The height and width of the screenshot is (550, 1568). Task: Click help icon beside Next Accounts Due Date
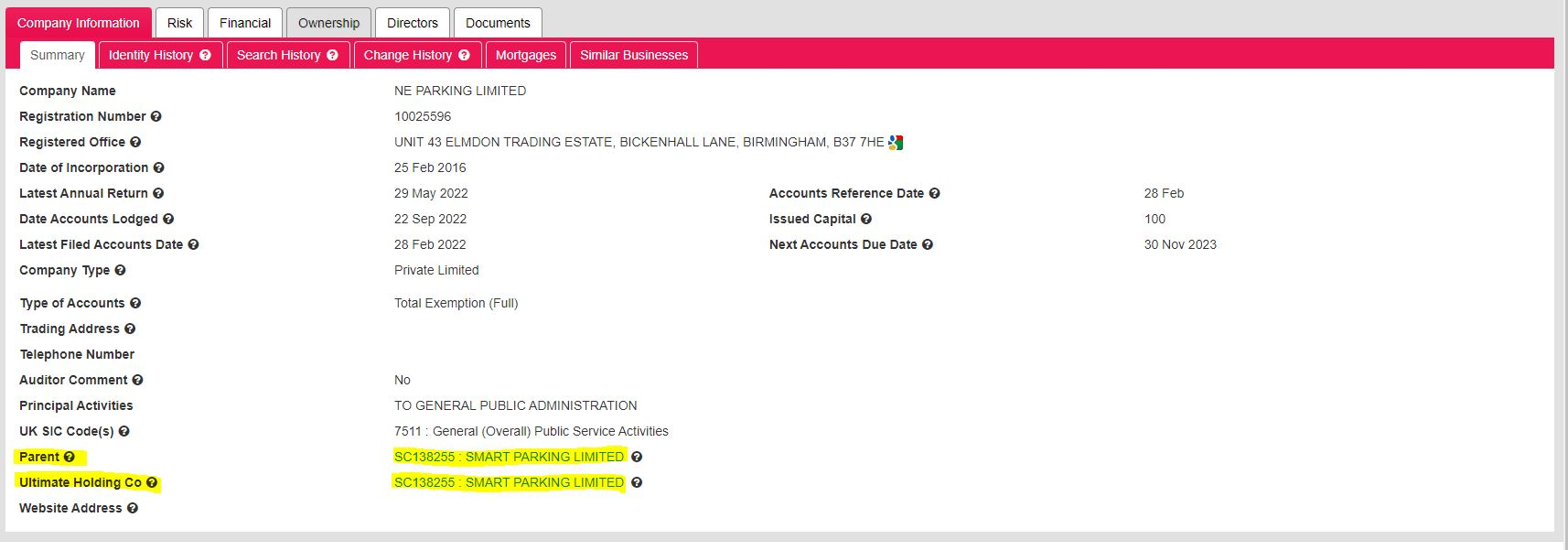[928, 244]
